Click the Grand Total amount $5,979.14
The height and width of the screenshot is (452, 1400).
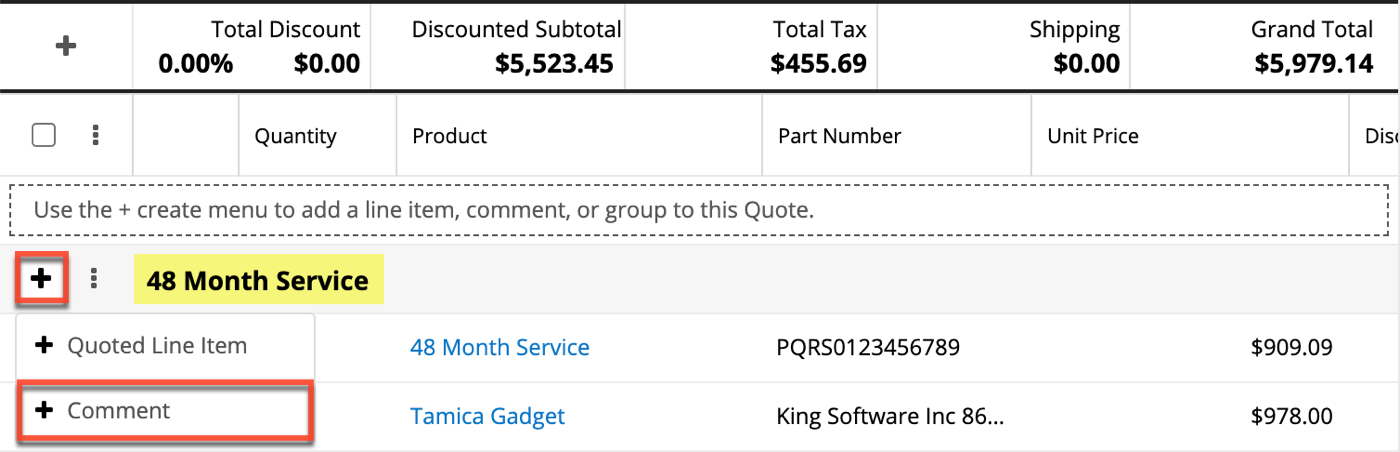click(1313, 65)
